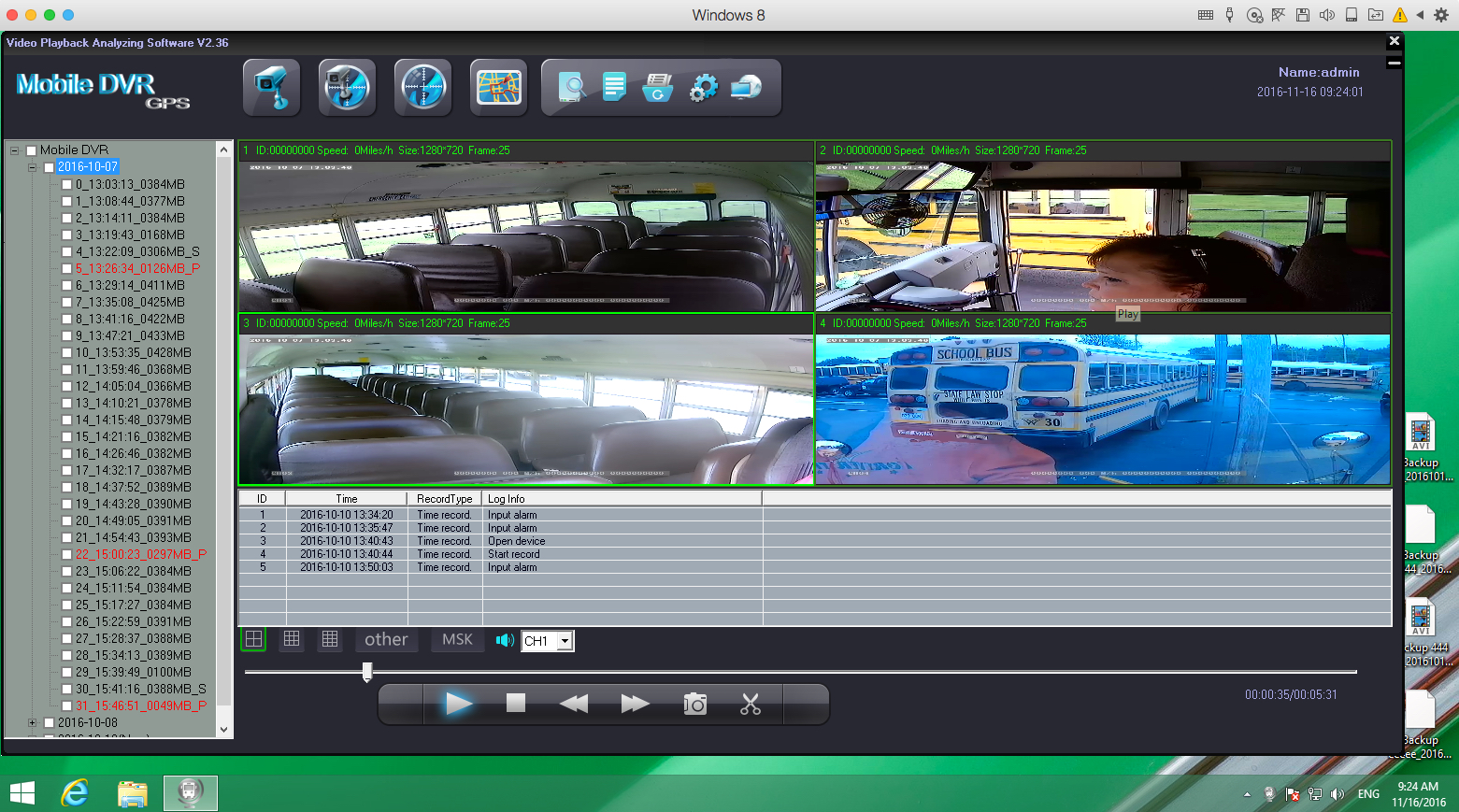
Task: Switch to four-channel grid layout icon
Action: [253, 639]
